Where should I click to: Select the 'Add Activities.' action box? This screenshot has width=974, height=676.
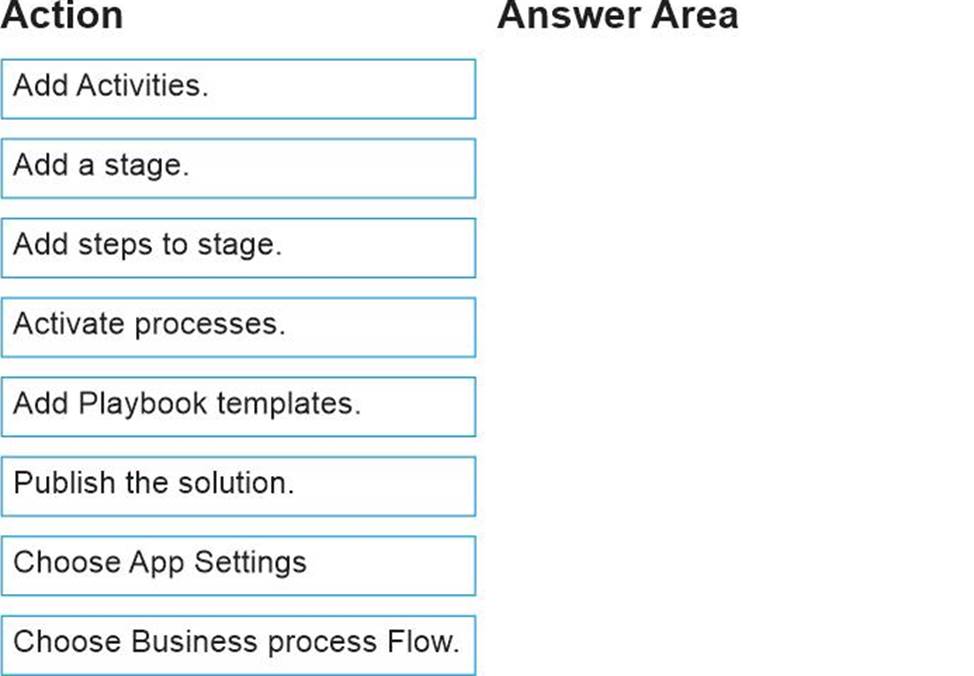[x=238, y=88]
